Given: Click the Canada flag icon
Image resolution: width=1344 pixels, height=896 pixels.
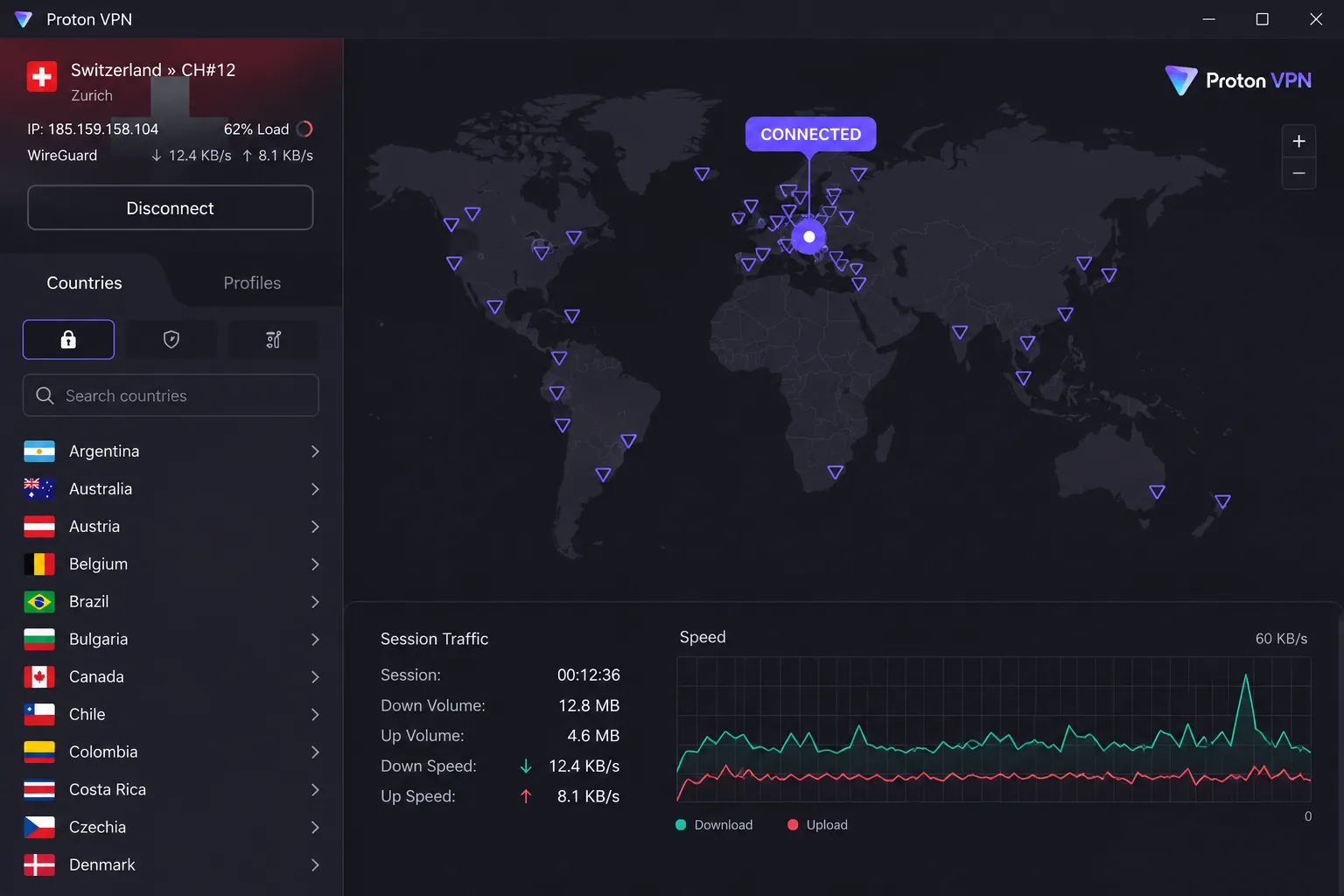Looking at the screenshot, I should pyautogui.click(x=39, y=677).
